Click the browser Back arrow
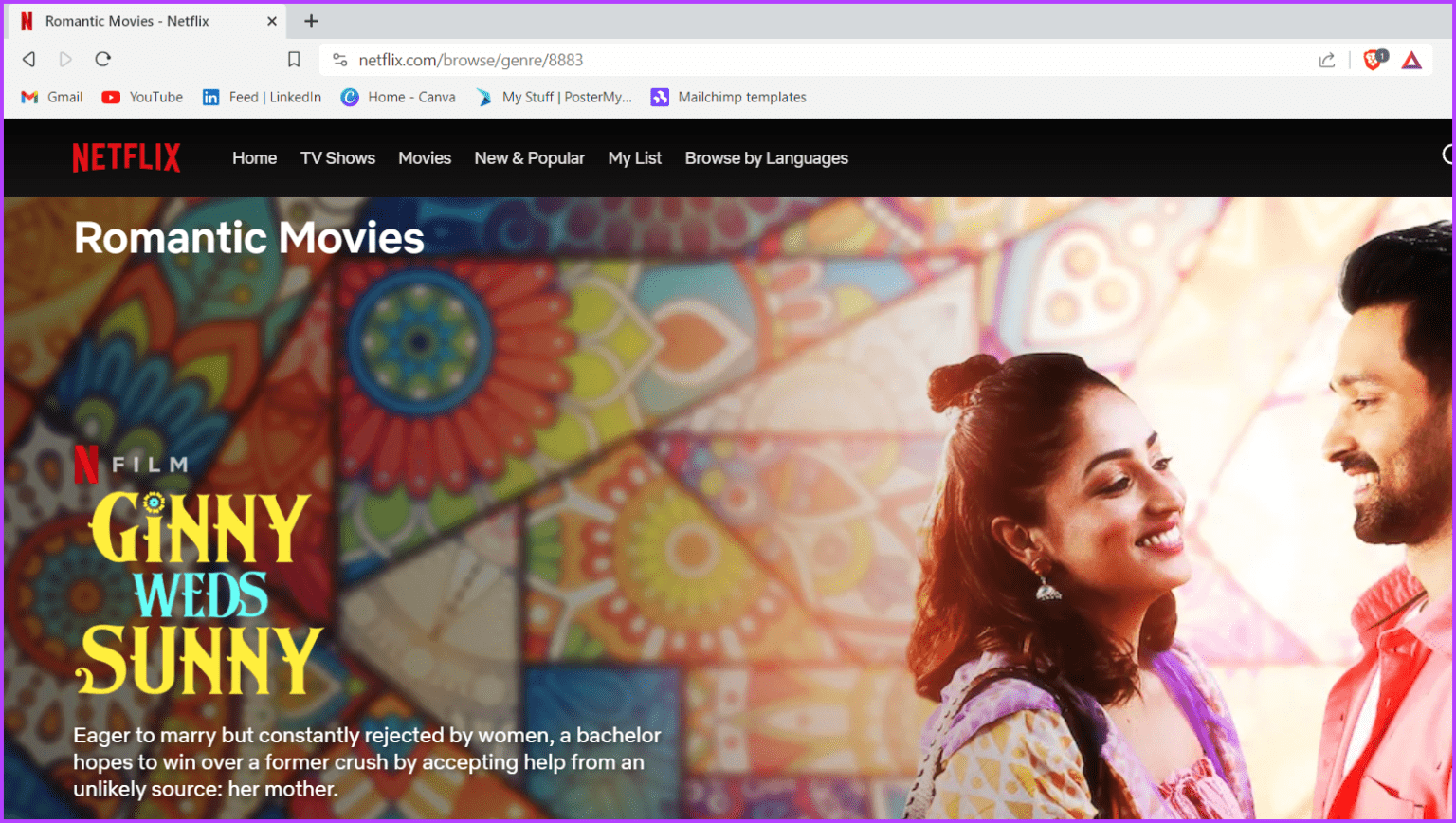The height and width of the screenshot is (823, 1456). (x=29, y=60)
